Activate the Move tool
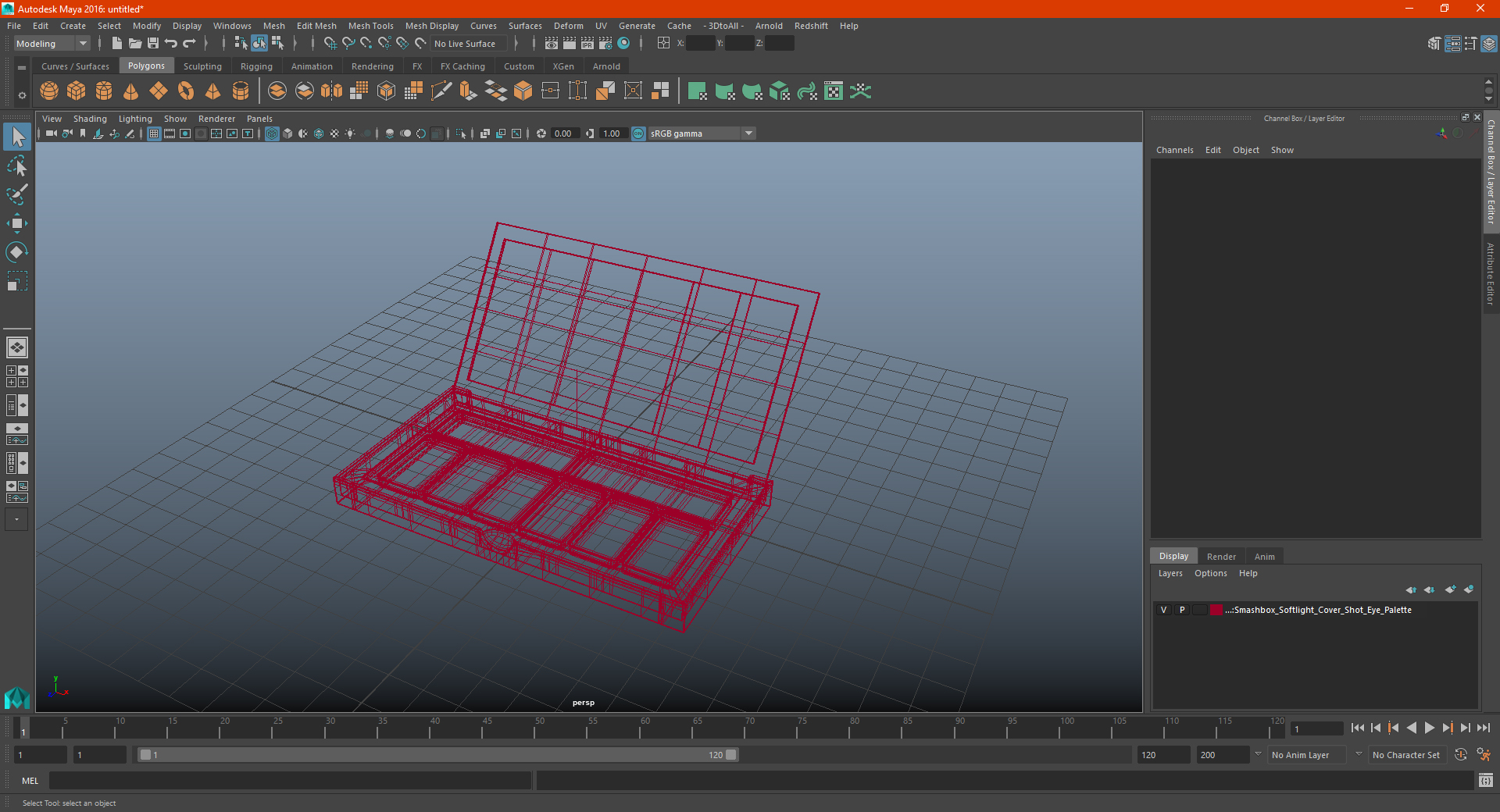This screenshot has height=812, width=1500. pos(17,223)
